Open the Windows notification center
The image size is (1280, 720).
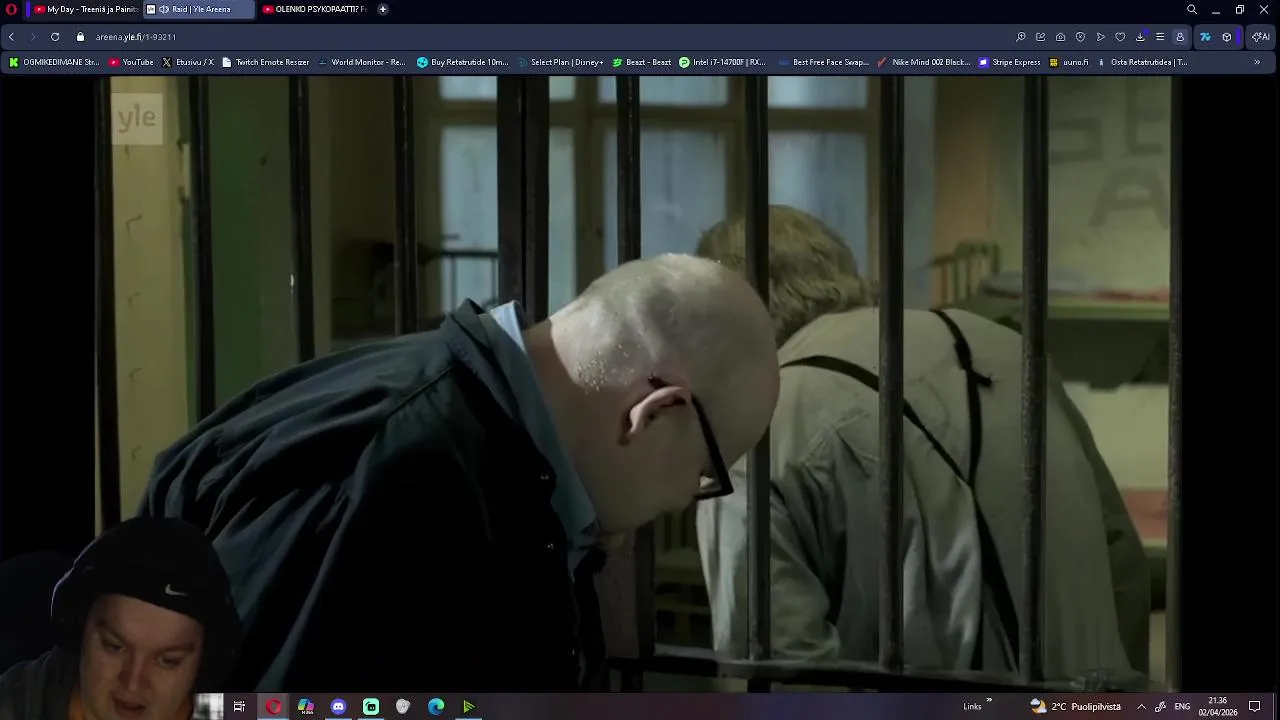[x=1255, y=707]
